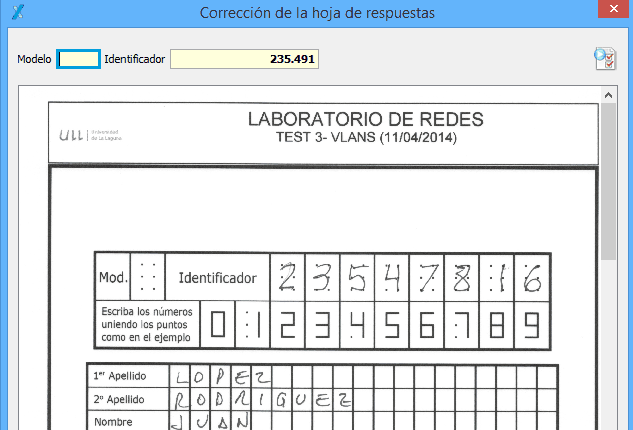Close the Corrección de la hoja window
This screenshot has width=633, height=430.
click(x=613, y=9)
